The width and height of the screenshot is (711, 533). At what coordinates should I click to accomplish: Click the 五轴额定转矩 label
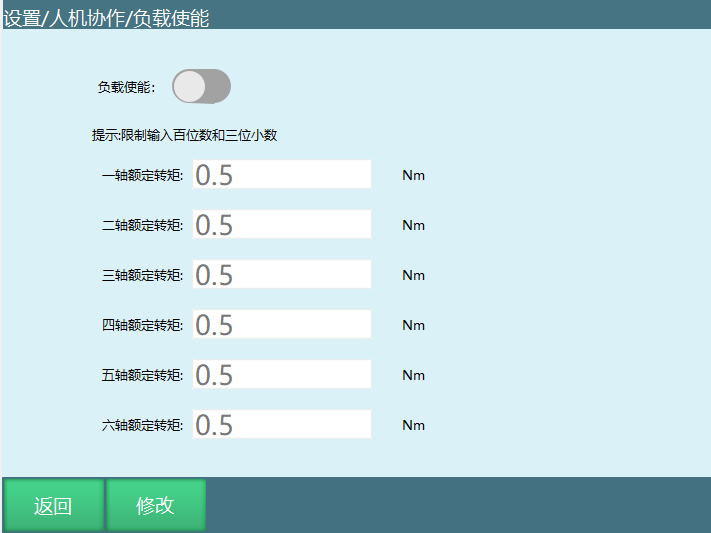[x=142, y=376]
